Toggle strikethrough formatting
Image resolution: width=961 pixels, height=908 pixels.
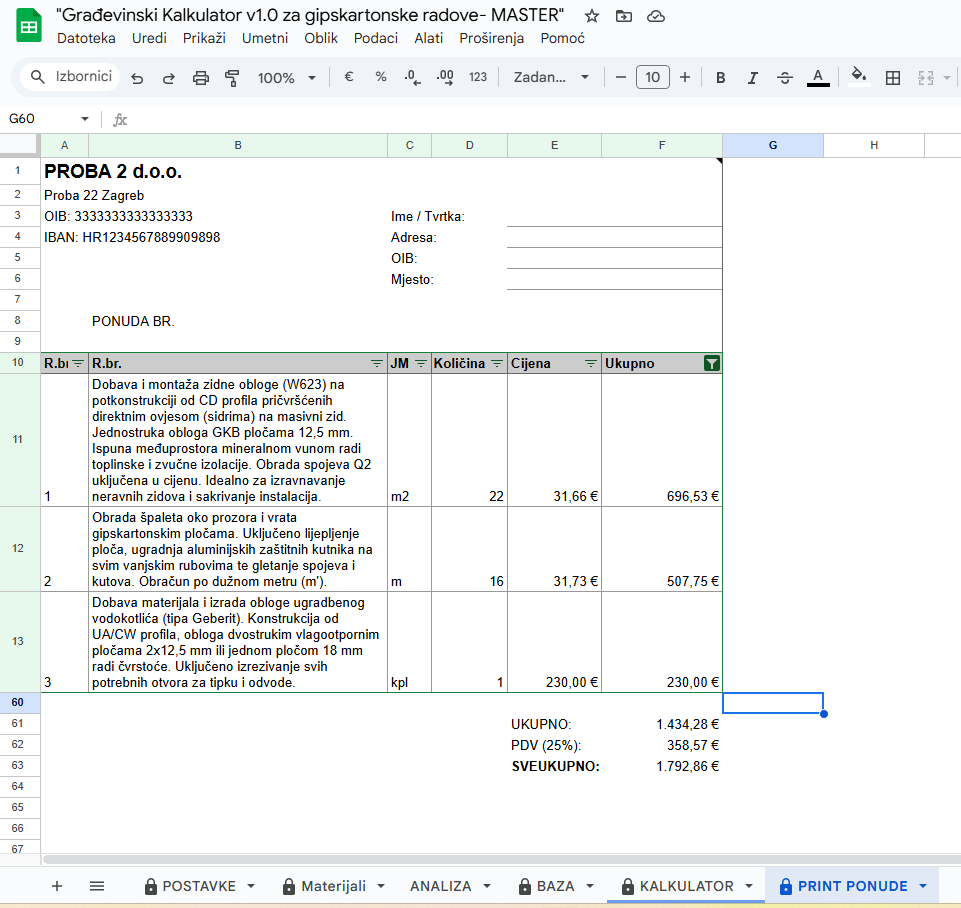click(785, 78)
